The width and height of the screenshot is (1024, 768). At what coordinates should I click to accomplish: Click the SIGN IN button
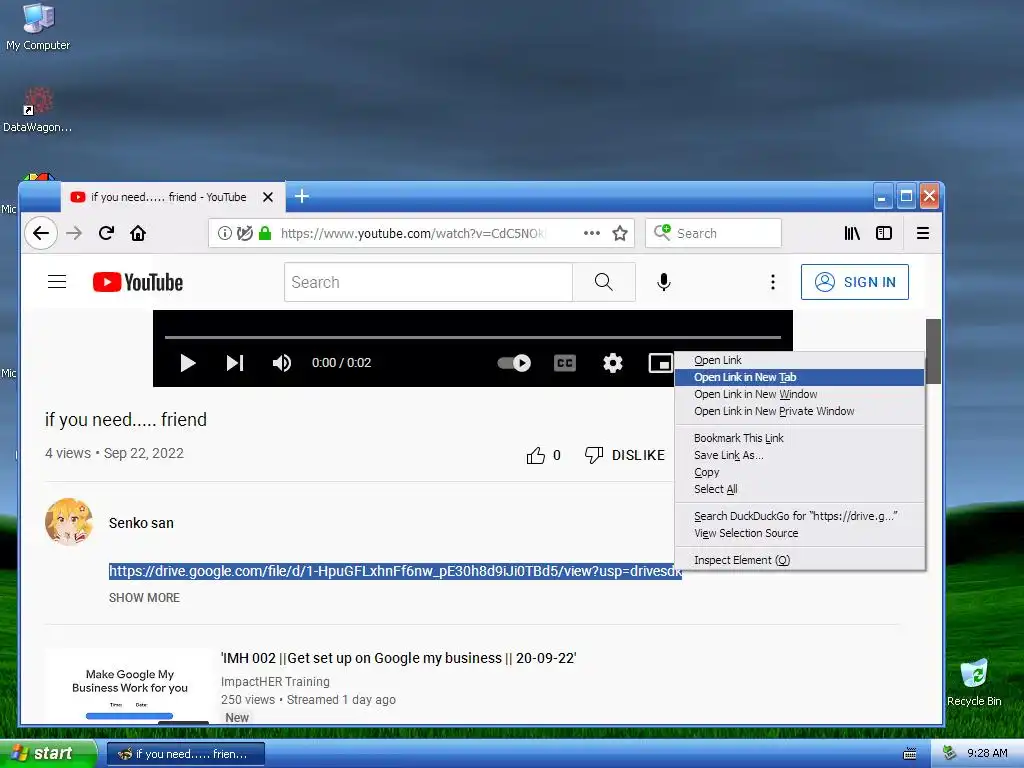[855, 282]
